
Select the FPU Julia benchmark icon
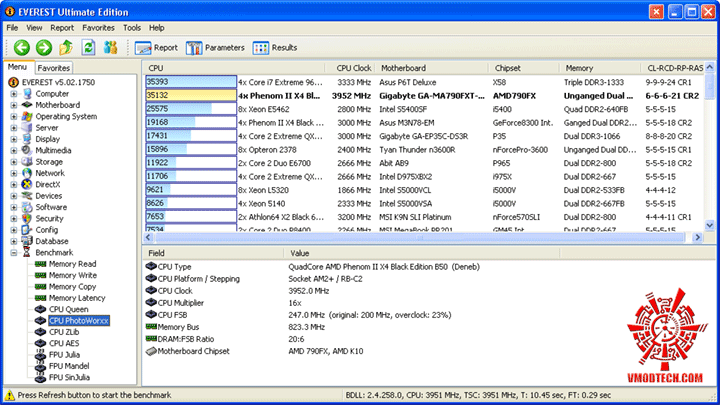(x=40, y=355)
